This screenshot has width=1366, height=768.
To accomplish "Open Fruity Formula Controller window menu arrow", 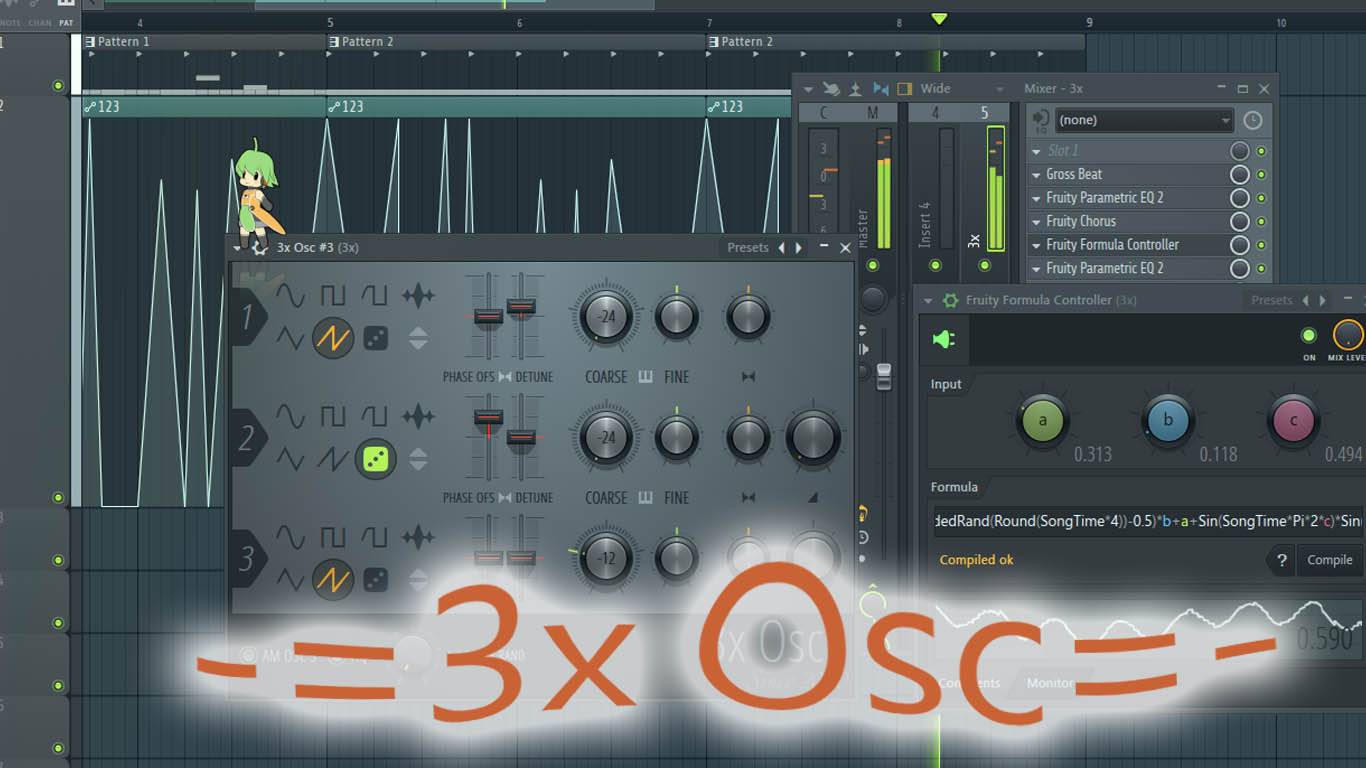I will pos(928,300).
